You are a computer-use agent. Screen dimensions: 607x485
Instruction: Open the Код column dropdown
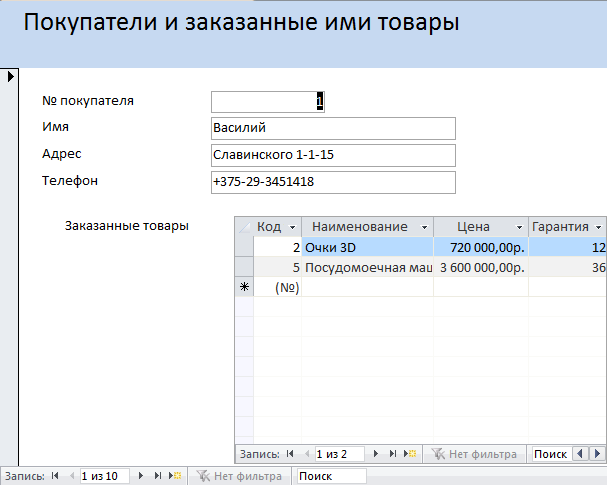point(292,227)
